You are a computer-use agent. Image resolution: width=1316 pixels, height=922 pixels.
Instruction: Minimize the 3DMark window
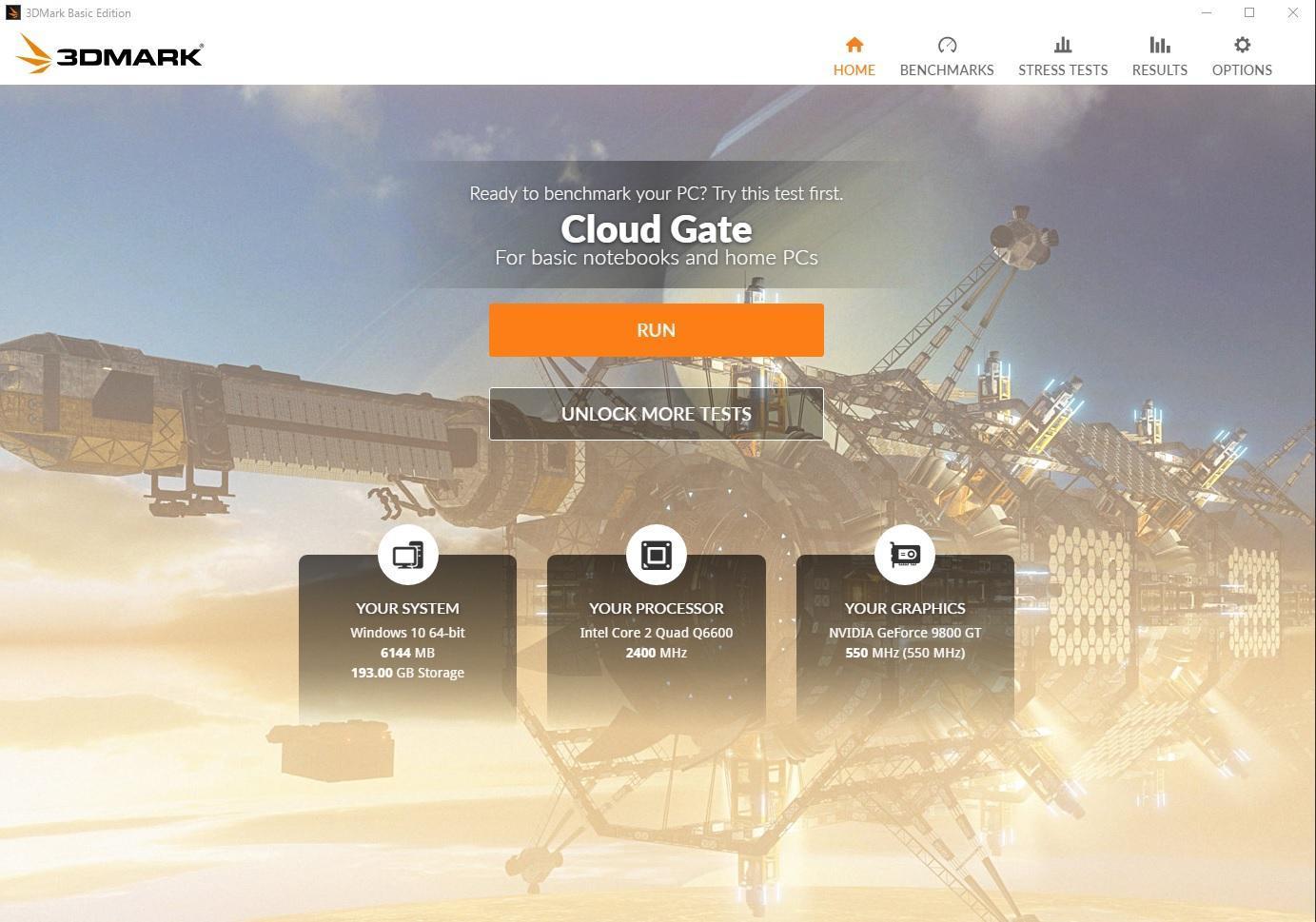tap(1207, 13)
